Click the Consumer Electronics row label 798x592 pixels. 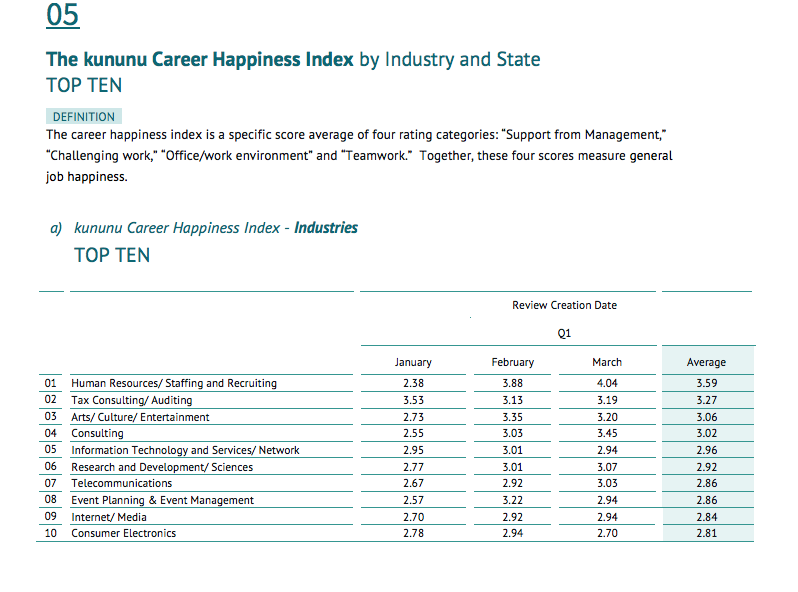123,533
